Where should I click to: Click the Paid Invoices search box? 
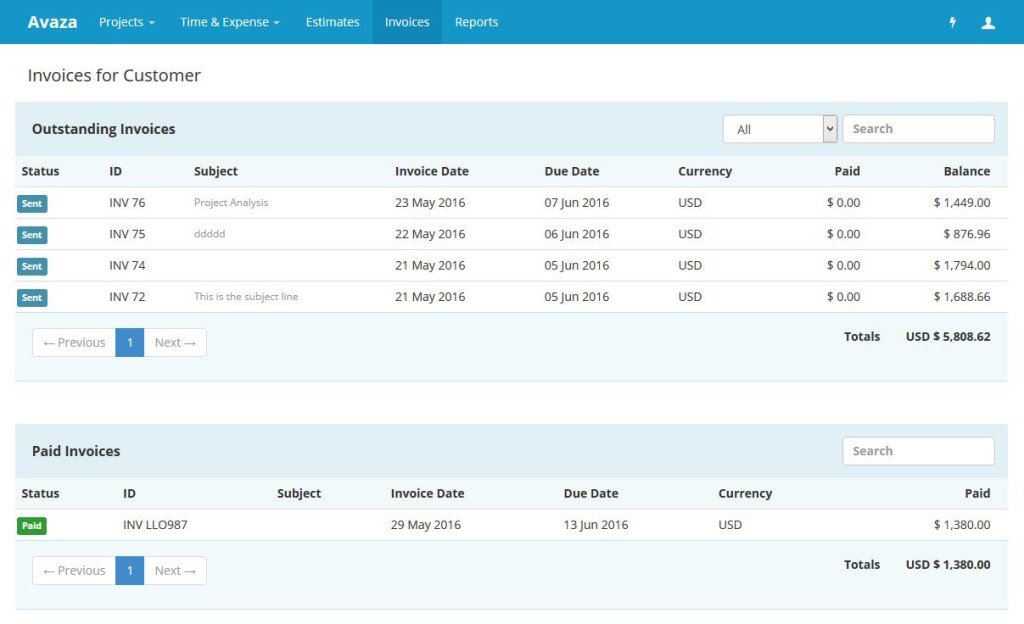918,450
